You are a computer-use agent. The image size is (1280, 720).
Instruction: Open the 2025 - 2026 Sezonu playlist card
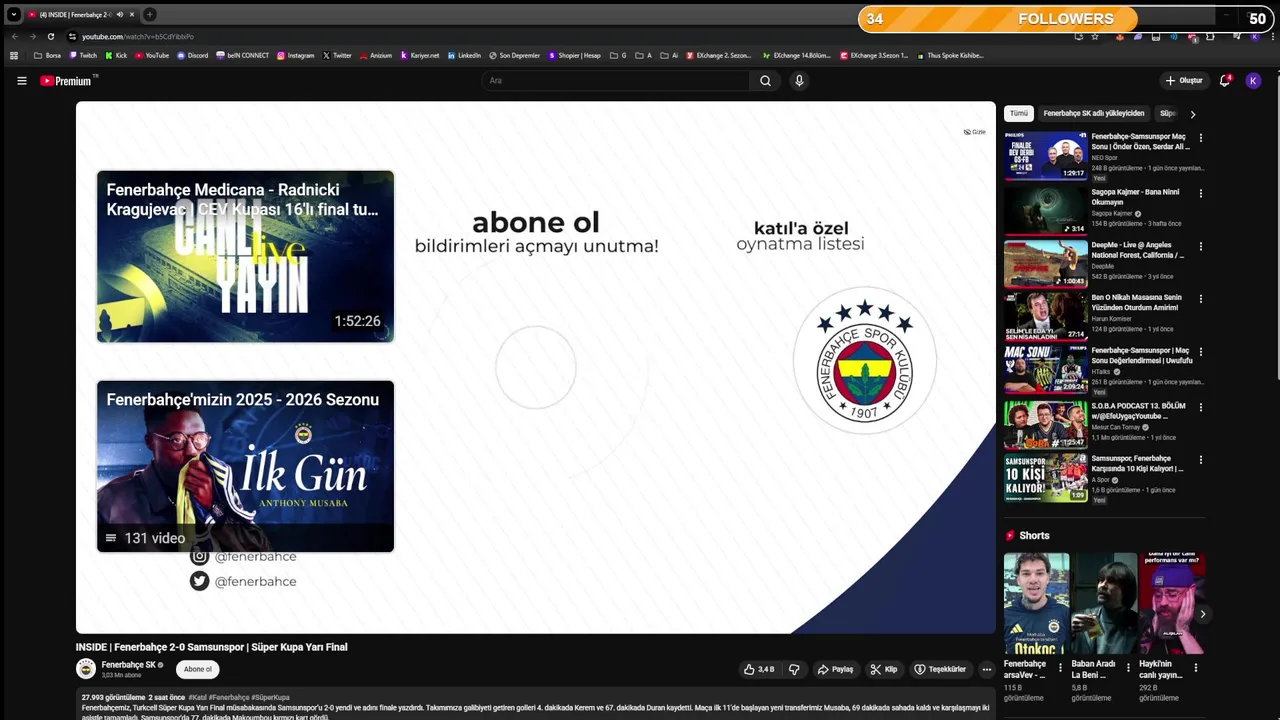point(245,466)
